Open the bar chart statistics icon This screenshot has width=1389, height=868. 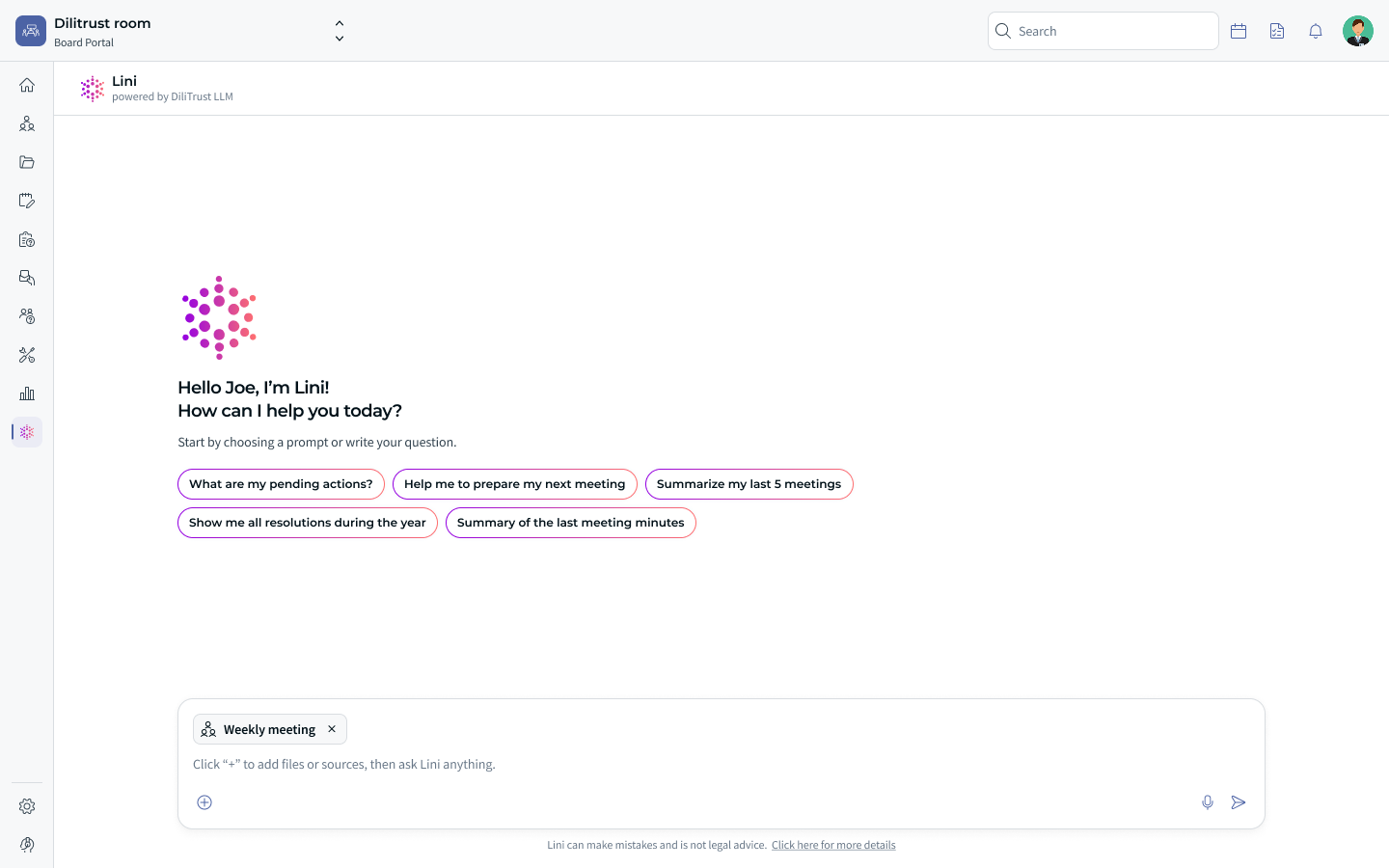point(27,393)
